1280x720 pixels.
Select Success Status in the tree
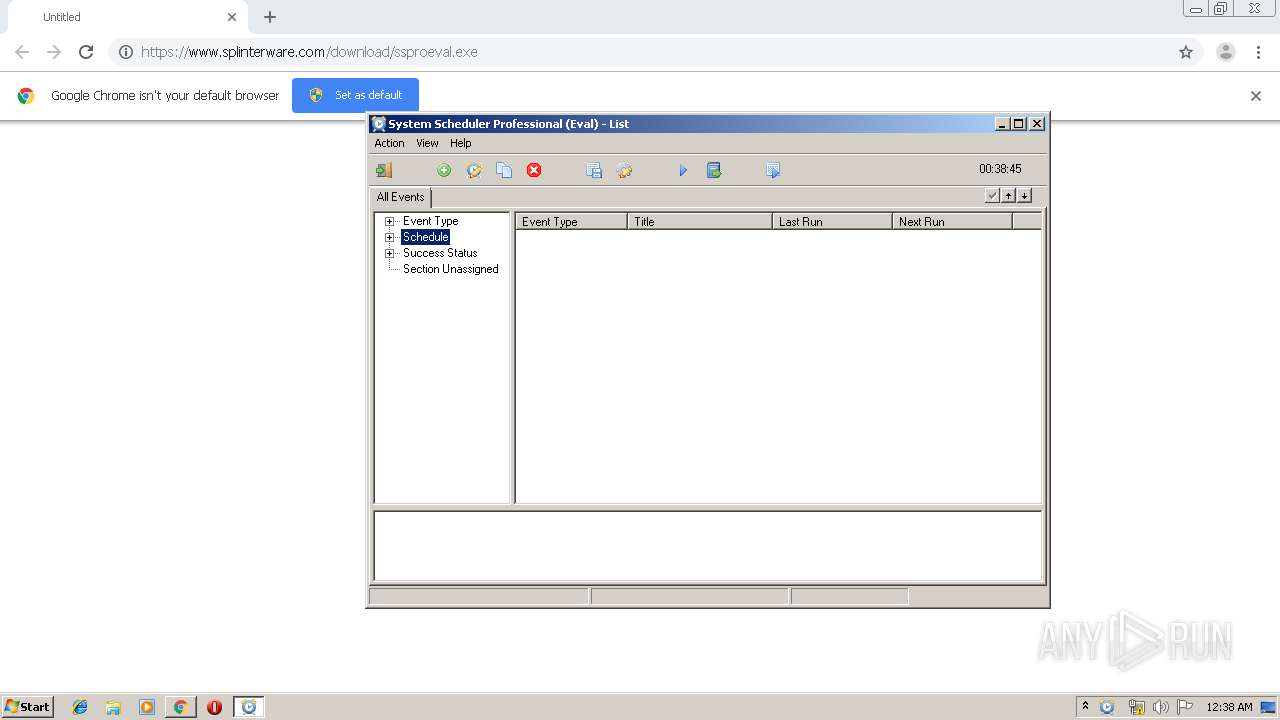coord(440,253)
